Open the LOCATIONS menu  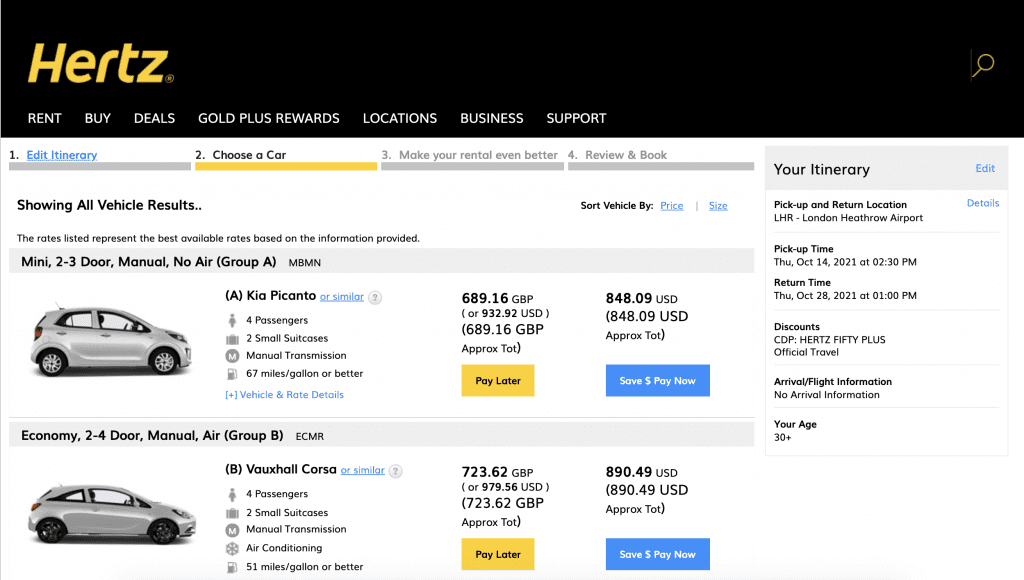point(400,118)
